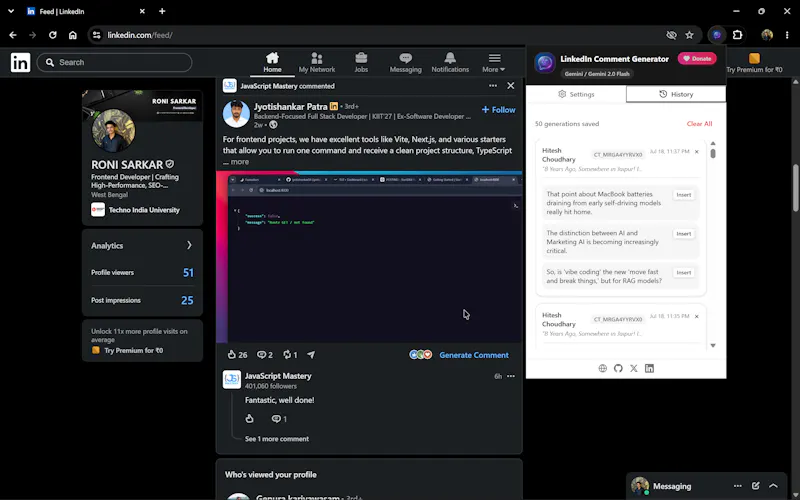Open the LinkedIn logo home link
This screenshot has width=800, height=500.
20,63
